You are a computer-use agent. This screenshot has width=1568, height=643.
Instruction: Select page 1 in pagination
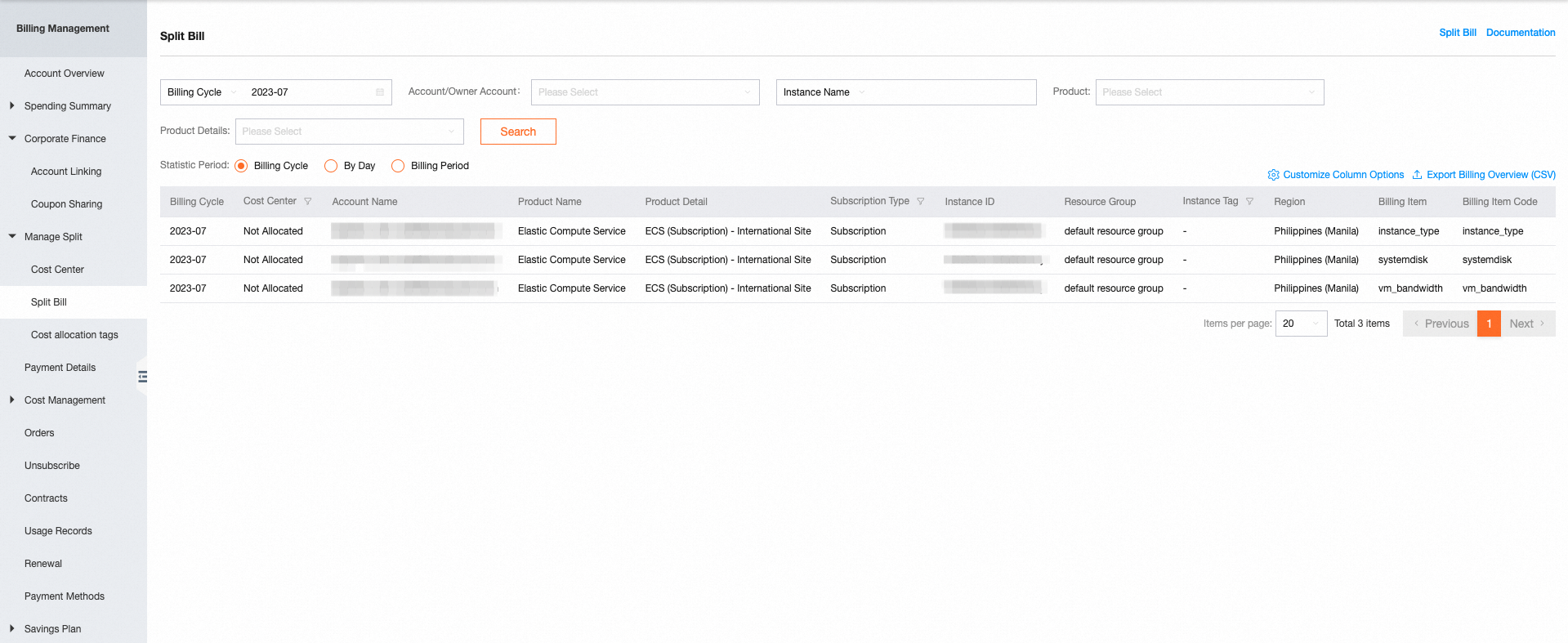click(1489, 324)
